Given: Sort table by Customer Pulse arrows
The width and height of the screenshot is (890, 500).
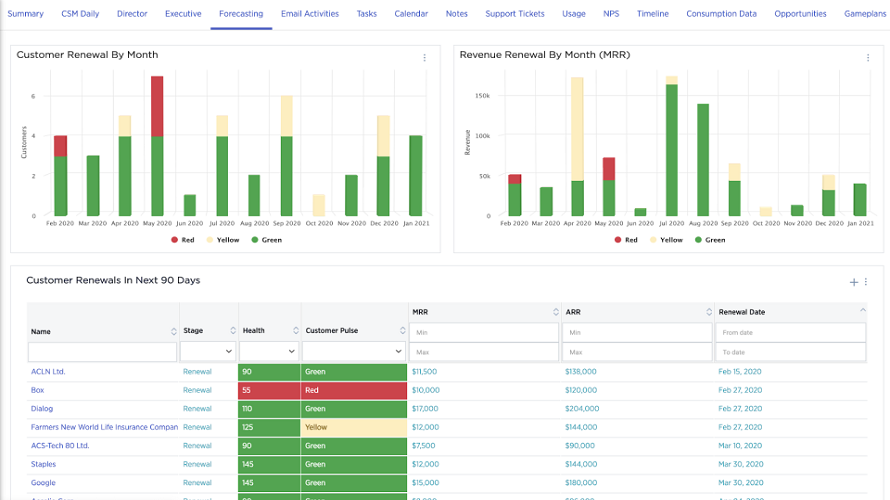Looking at the screenshot, I should pyautogui.click(x=402, y=330).
